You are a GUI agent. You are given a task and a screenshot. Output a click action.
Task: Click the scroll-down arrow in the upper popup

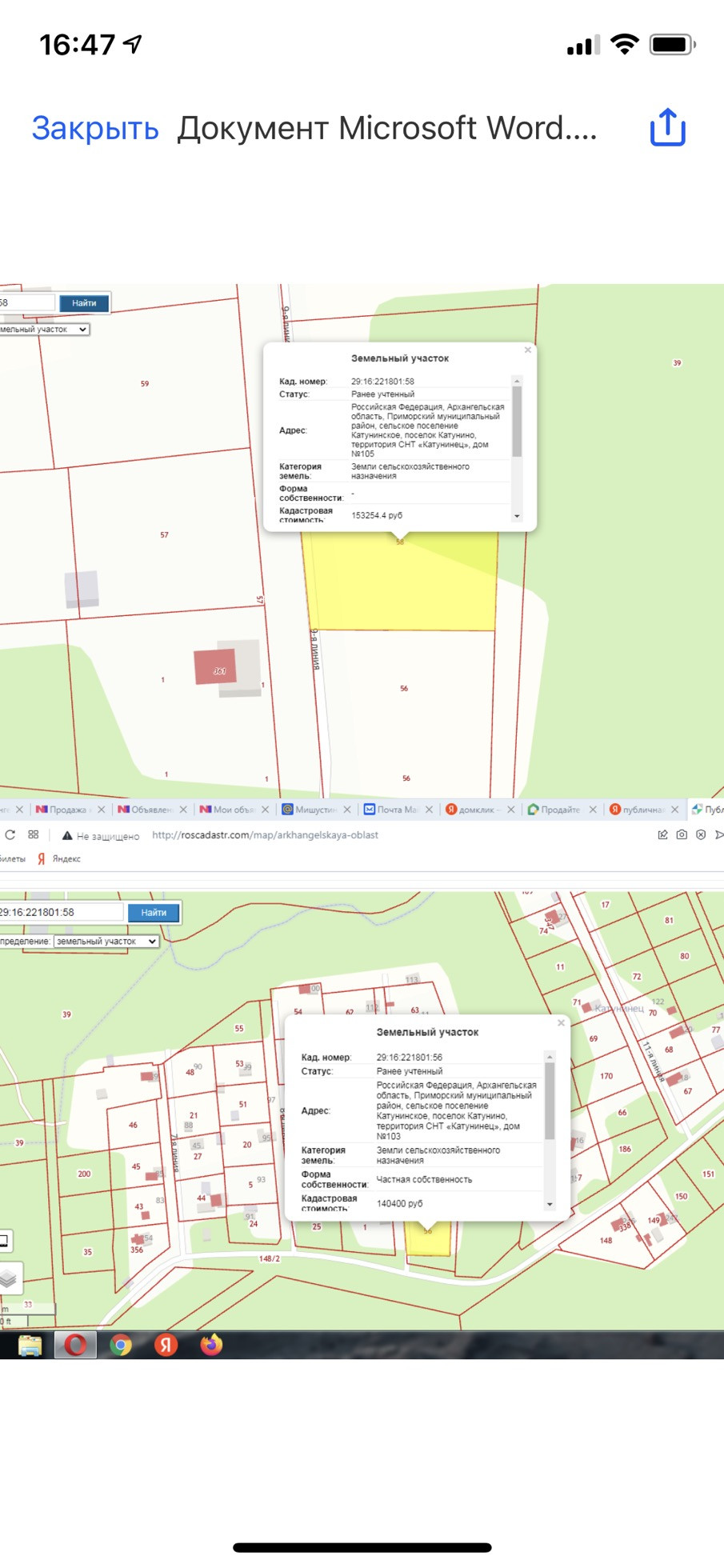[x=517, y=516]
